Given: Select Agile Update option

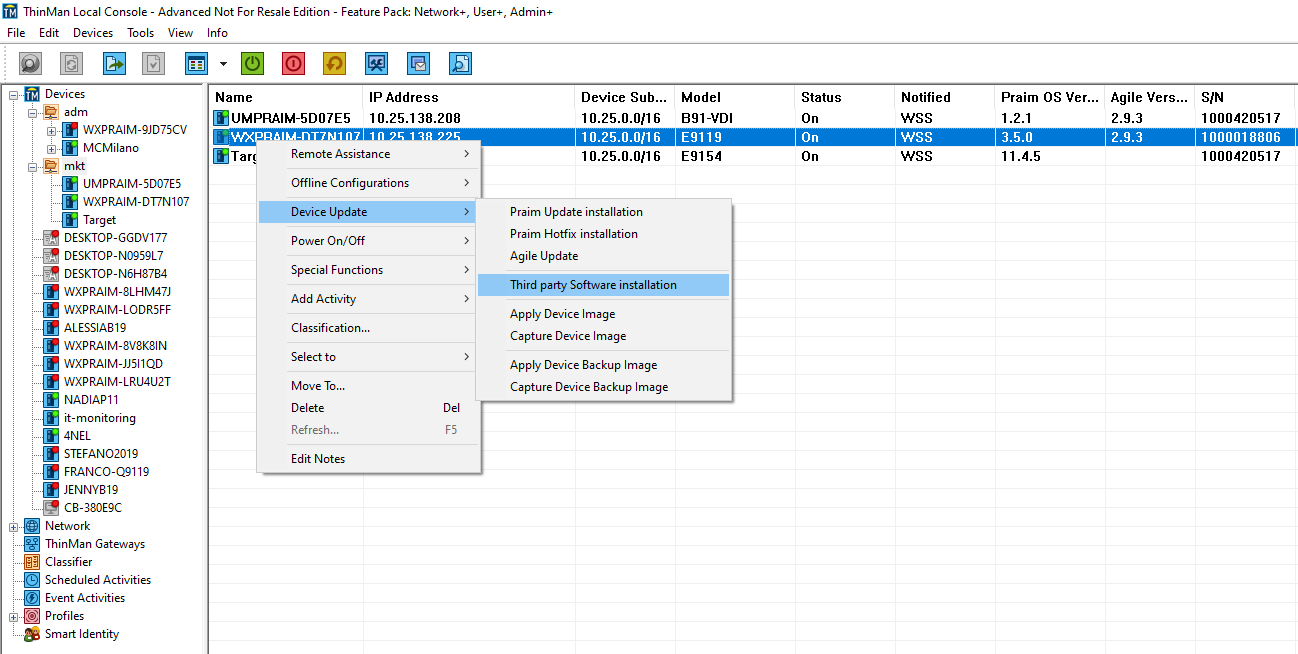Looking at the screenshot, I should click(604, 256).
